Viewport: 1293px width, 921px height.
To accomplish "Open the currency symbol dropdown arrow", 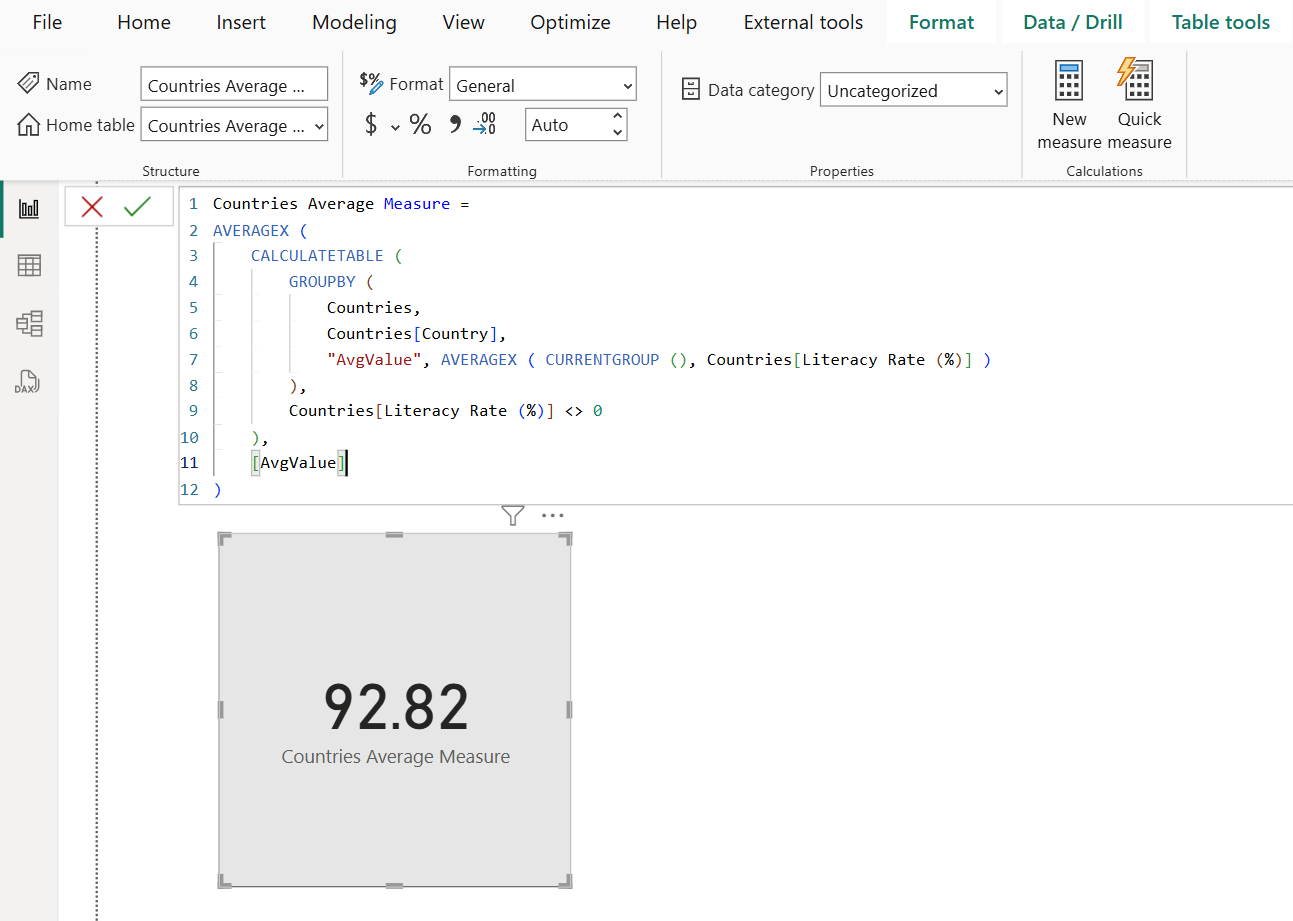I will (394, 126).
